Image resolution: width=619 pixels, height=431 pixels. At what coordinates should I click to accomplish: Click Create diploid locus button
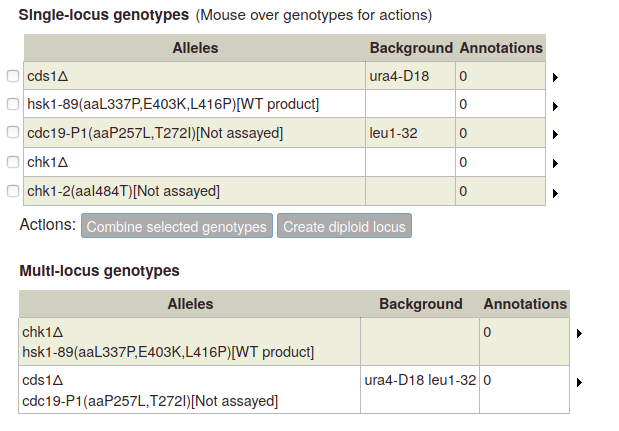344,226
